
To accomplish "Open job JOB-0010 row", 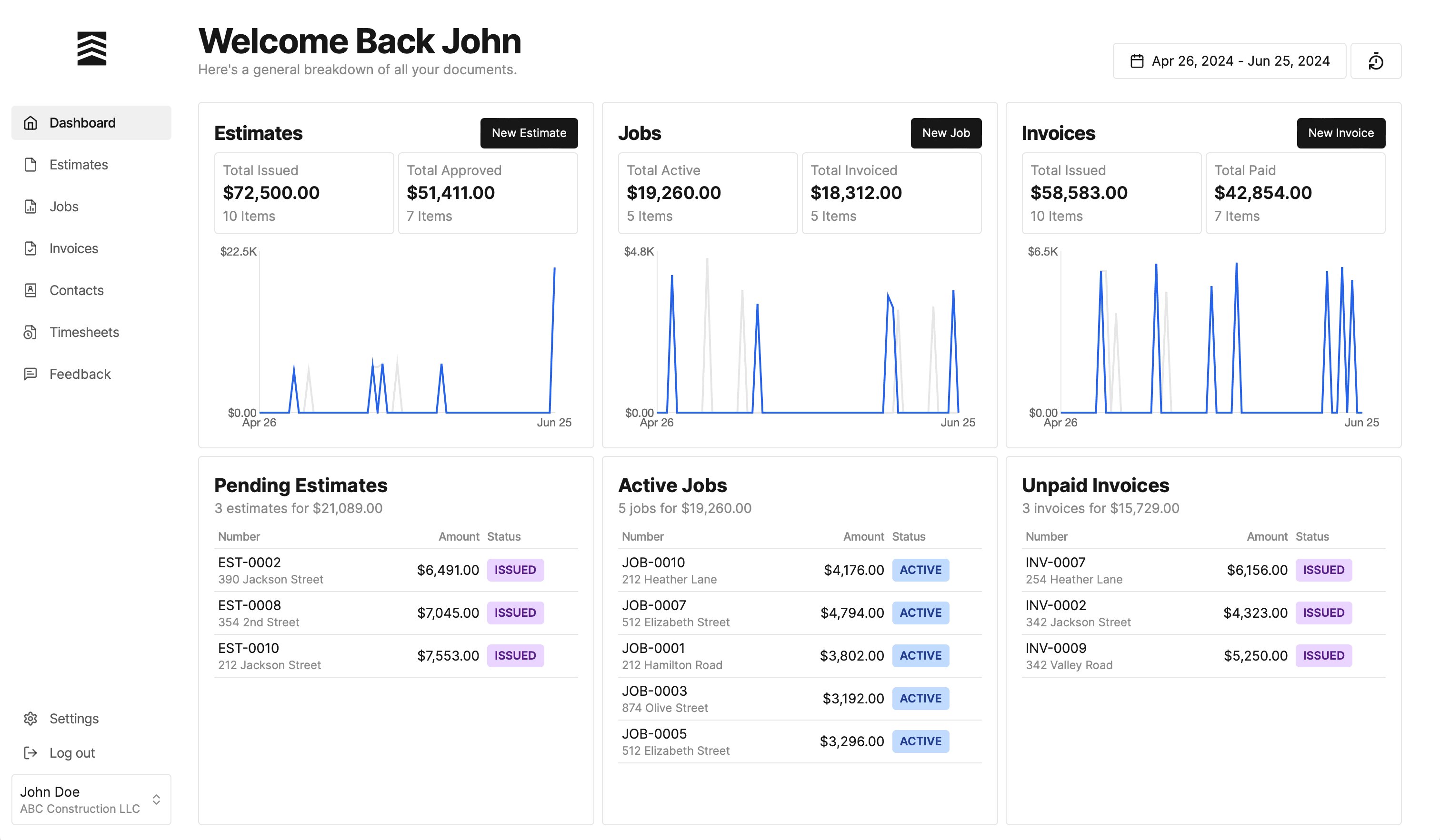I will point(800,570).
